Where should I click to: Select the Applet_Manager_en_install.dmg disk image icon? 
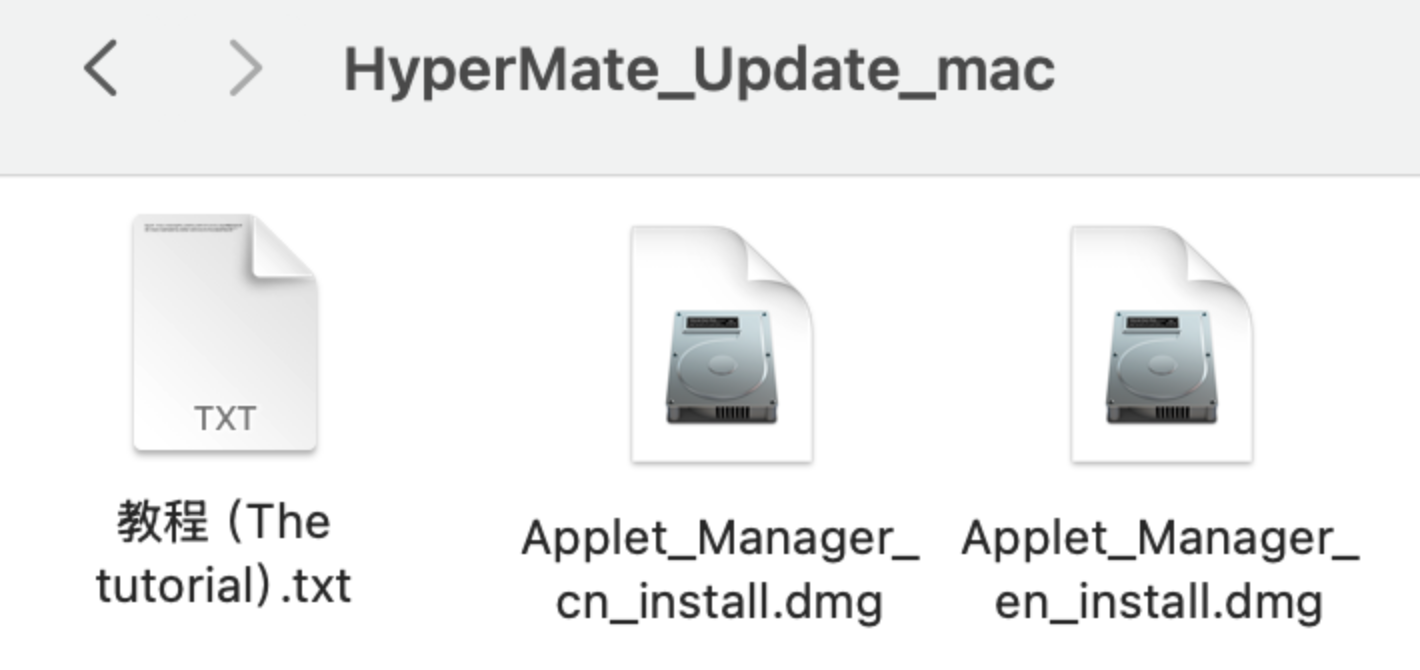(1161, 345)
